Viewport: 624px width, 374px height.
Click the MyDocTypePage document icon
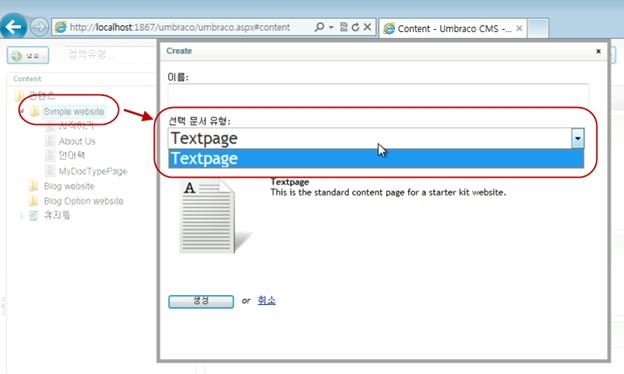[50, 171]
